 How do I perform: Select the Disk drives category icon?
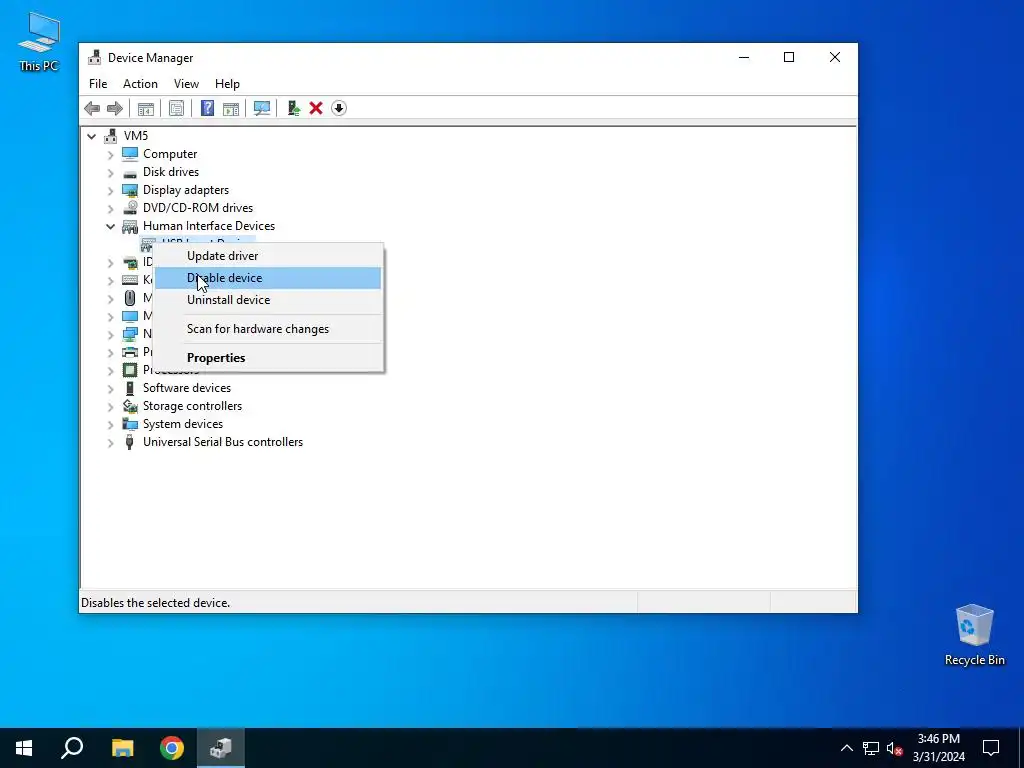click(130, 172)
